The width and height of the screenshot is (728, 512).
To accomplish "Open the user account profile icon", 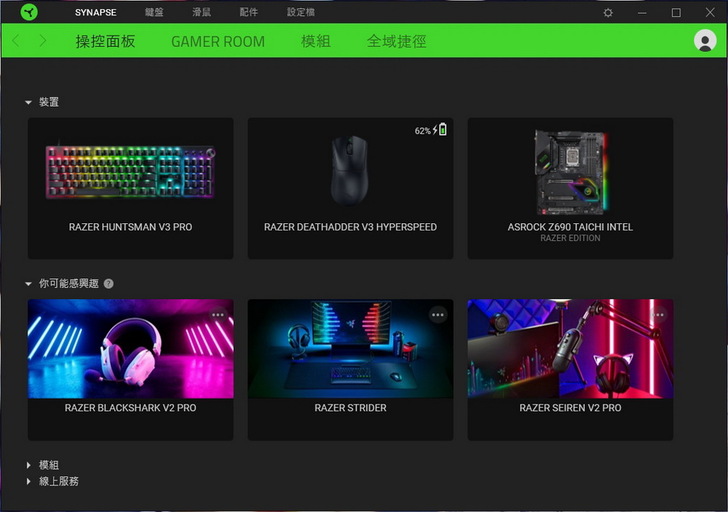I will pos(705,41).
